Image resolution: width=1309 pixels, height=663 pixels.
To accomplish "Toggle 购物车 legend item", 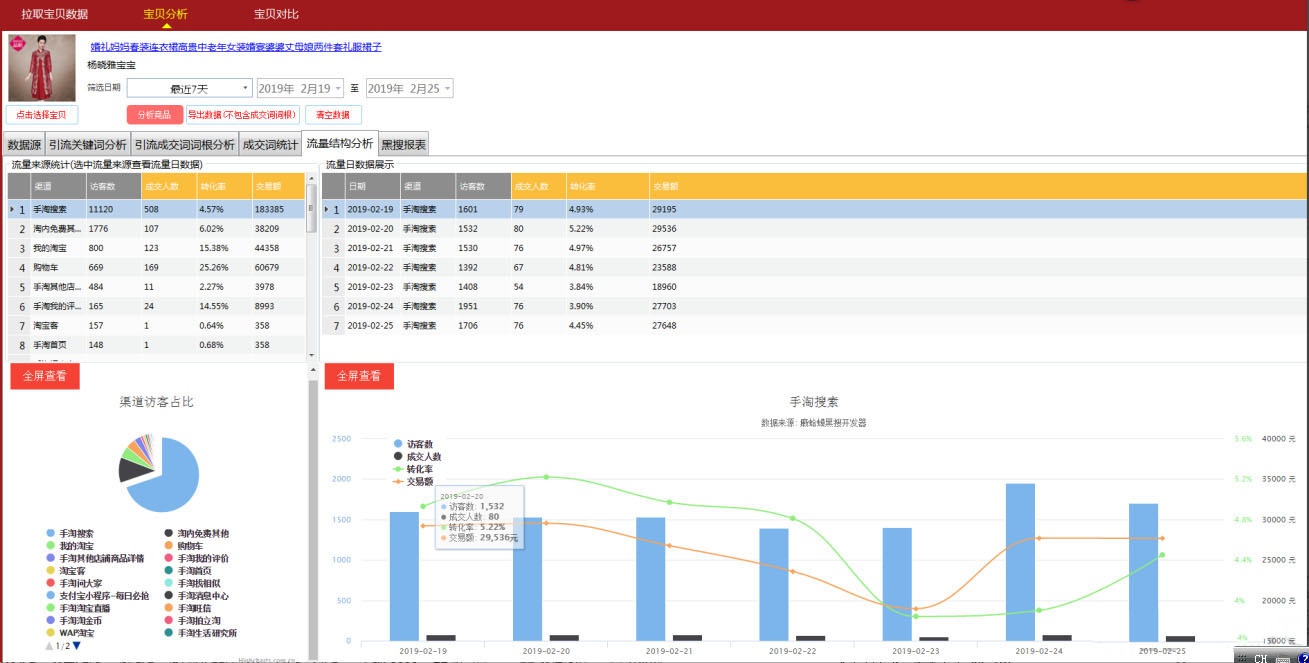I will [184, 546].
